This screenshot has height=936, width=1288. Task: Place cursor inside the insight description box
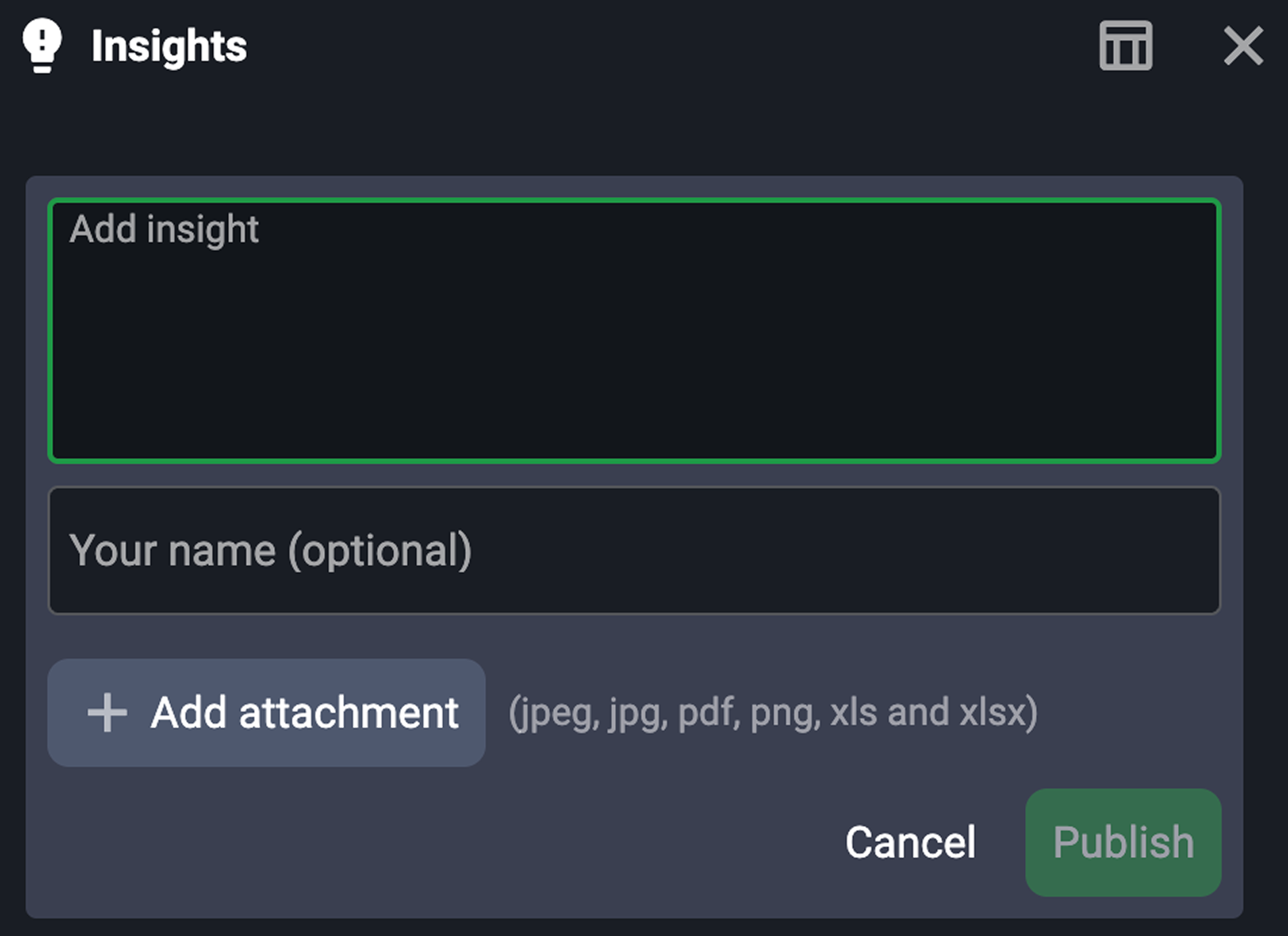[632, 329]
